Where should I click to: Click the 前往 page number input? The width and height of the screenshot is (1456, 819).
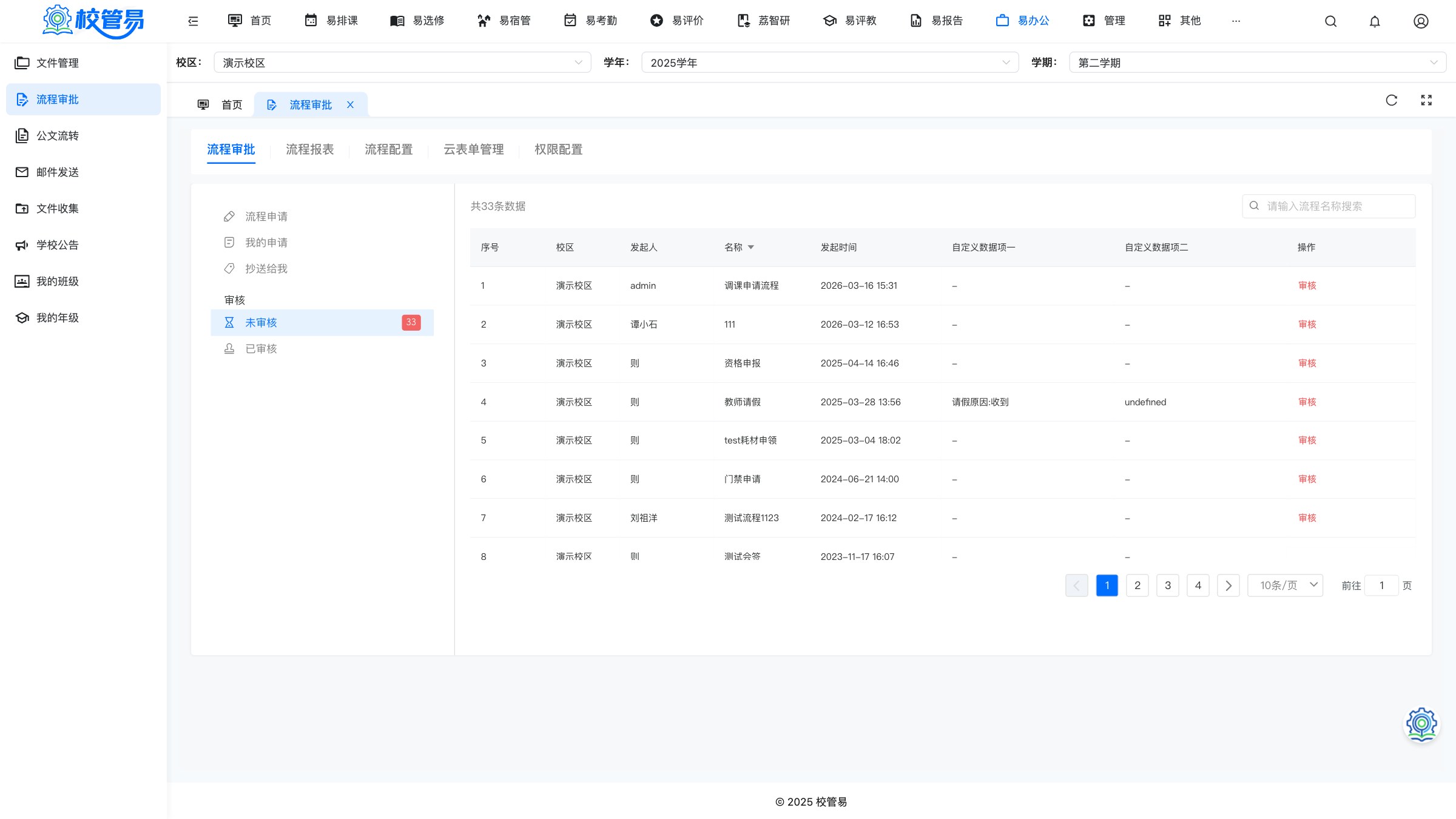(1381, 585)
